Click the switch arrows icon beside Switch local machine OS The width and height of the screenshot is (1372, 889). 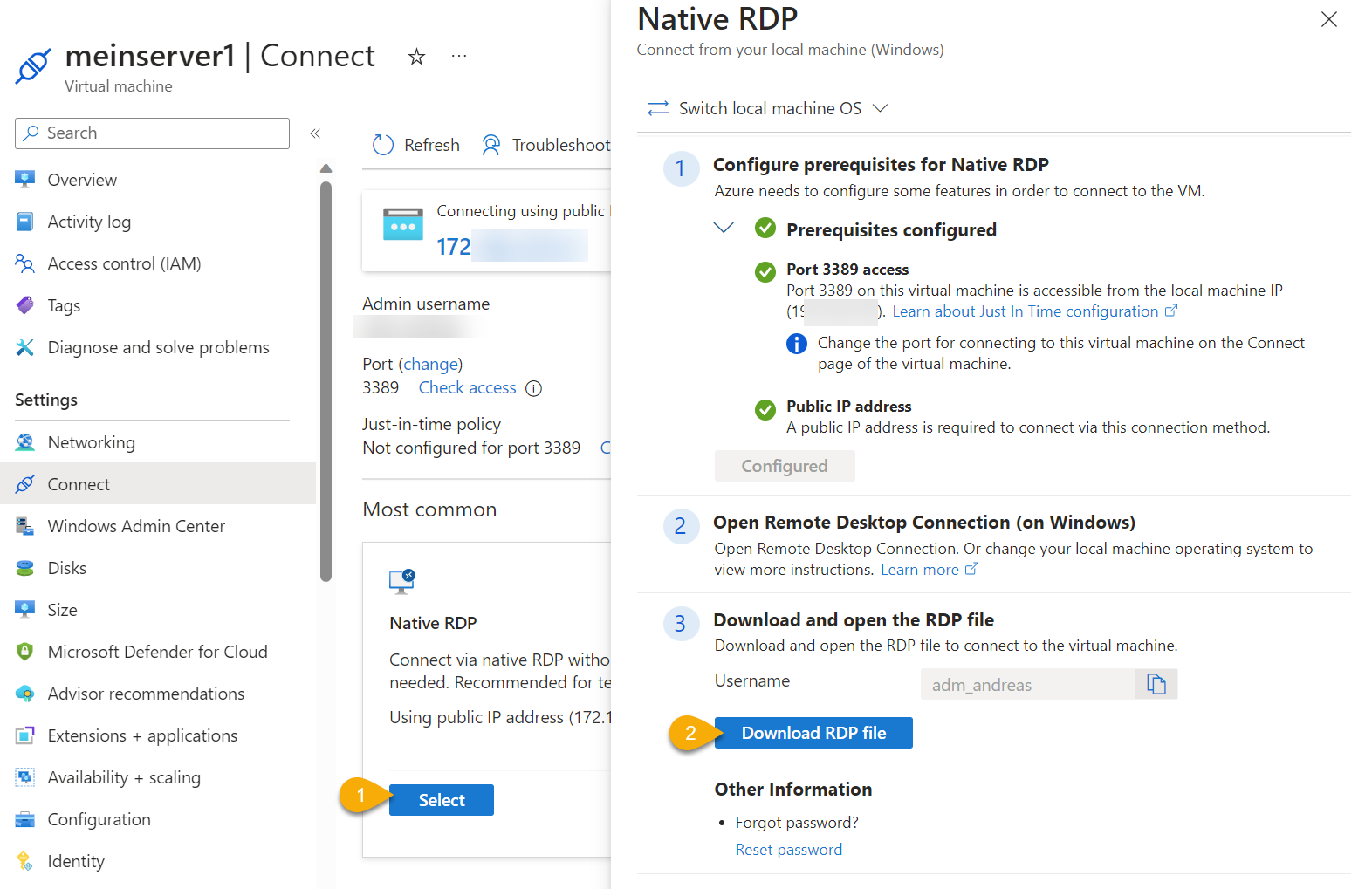click(x=658, y=108)
